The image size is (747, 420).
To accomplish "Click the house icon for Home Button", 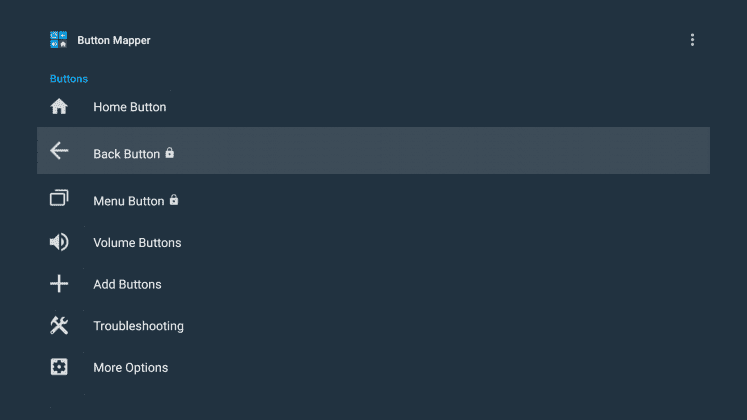I will click(59, 106).
